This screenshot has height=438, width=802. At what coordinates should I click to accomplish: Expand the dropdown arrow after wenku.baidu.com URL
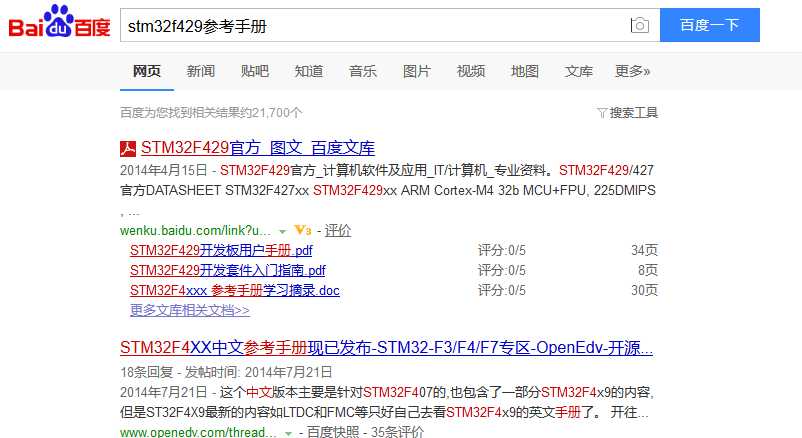pos(282,232)
